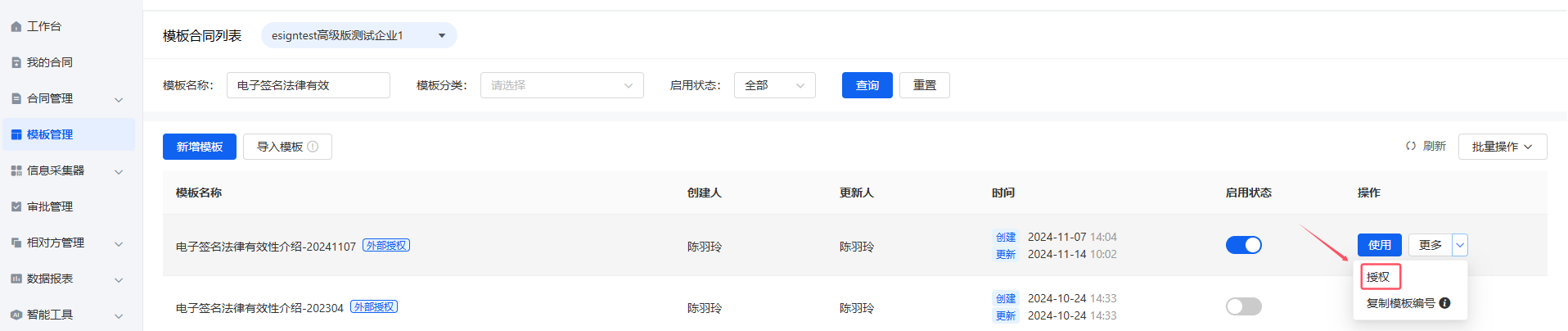Click the info icon beside 复制模板编号
The width and height of the screenshot is (1568, 331).
(1445, 303)
